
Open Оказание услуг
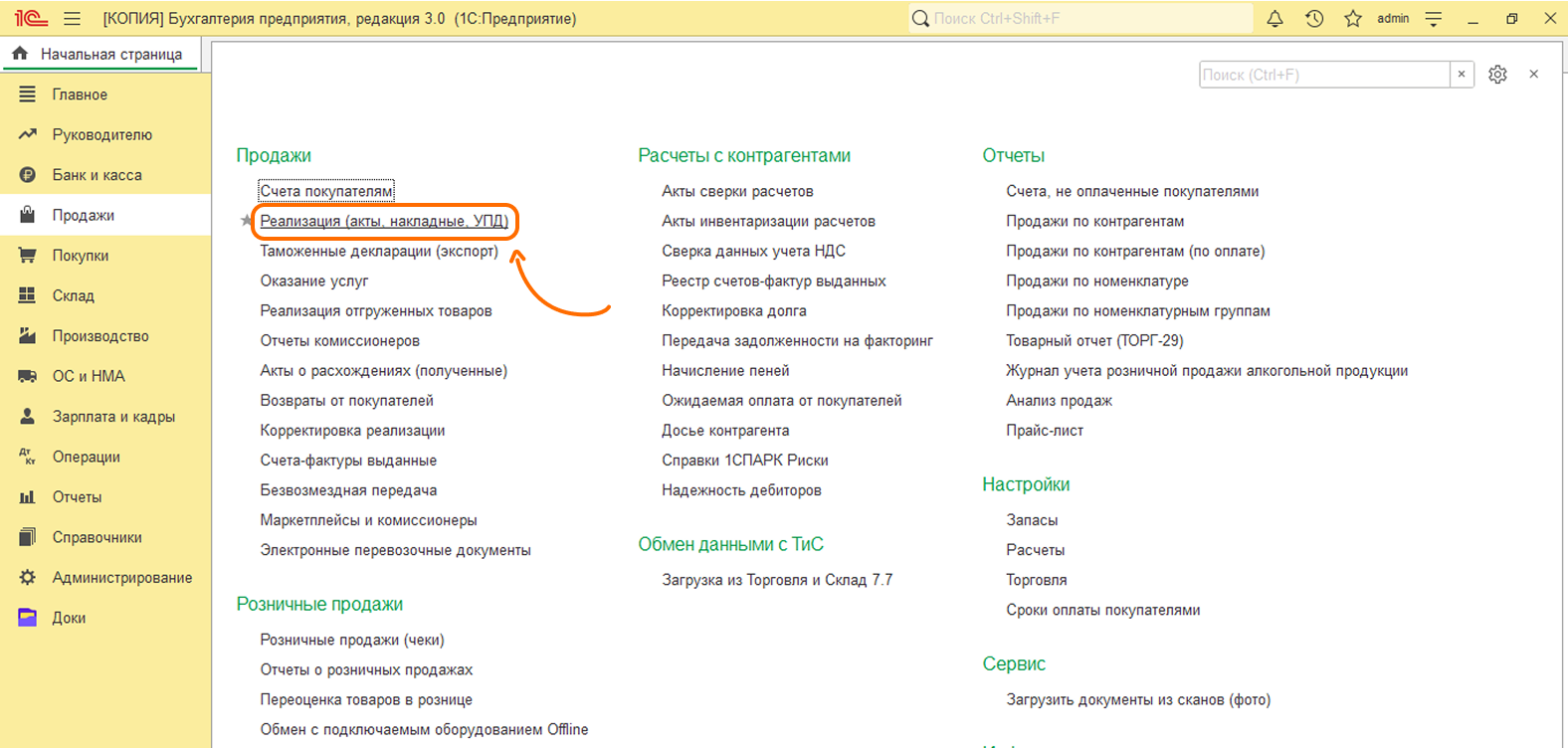pyautogui.click(x=314, y=280)
